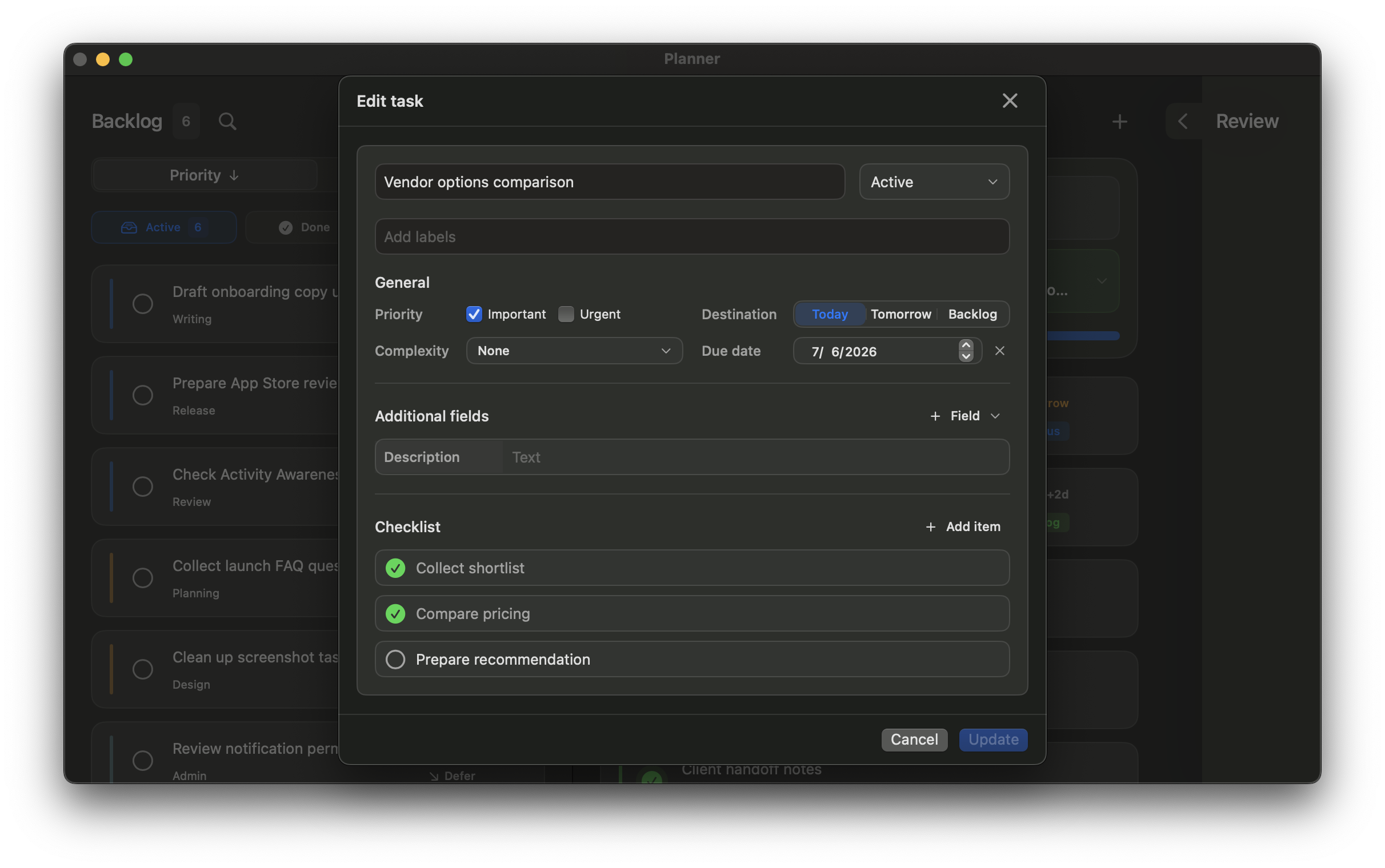Click the plus icon beside Add item

click(930, 527)
